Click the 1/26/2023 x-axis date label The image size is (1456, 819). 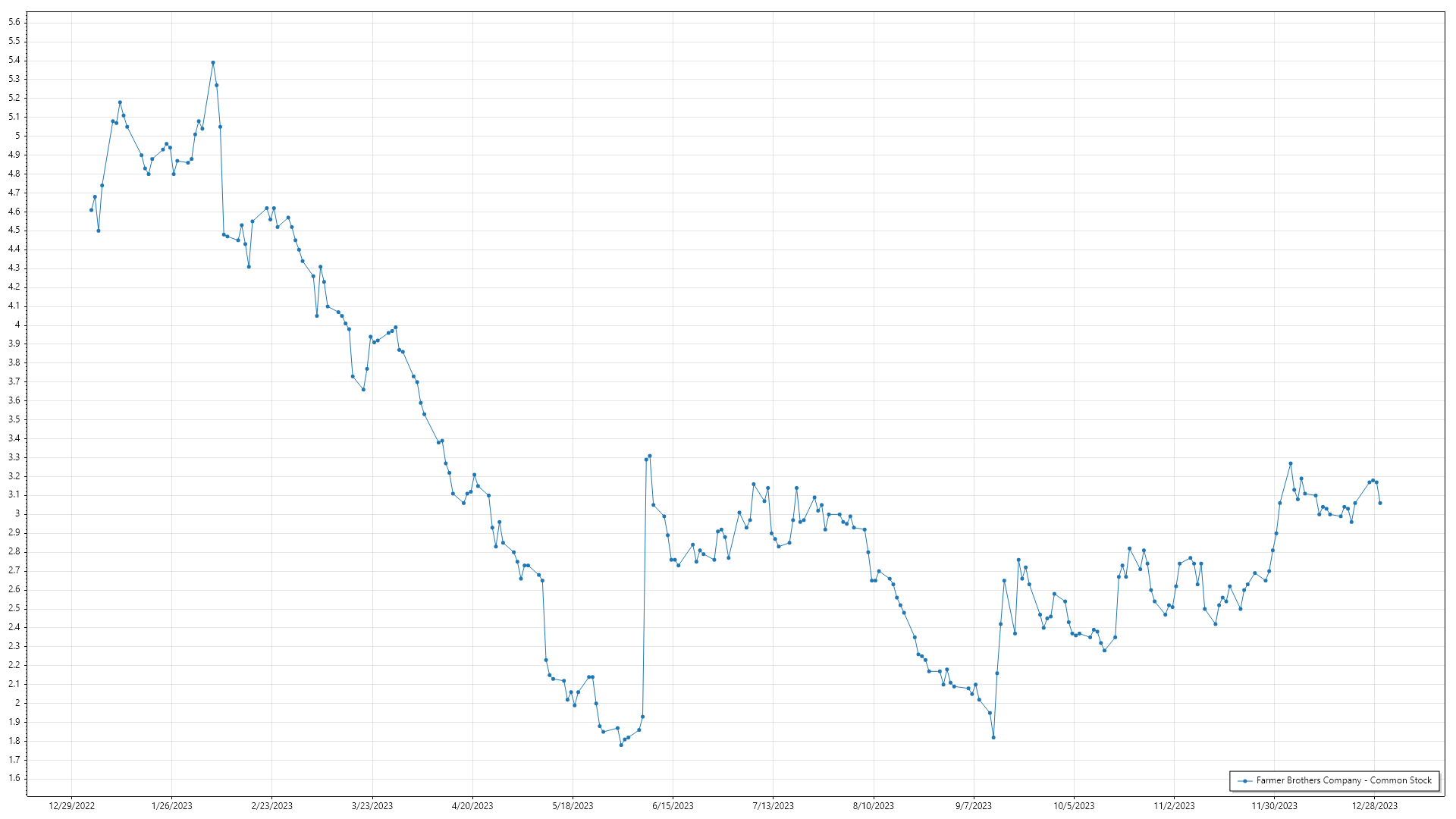172,806
